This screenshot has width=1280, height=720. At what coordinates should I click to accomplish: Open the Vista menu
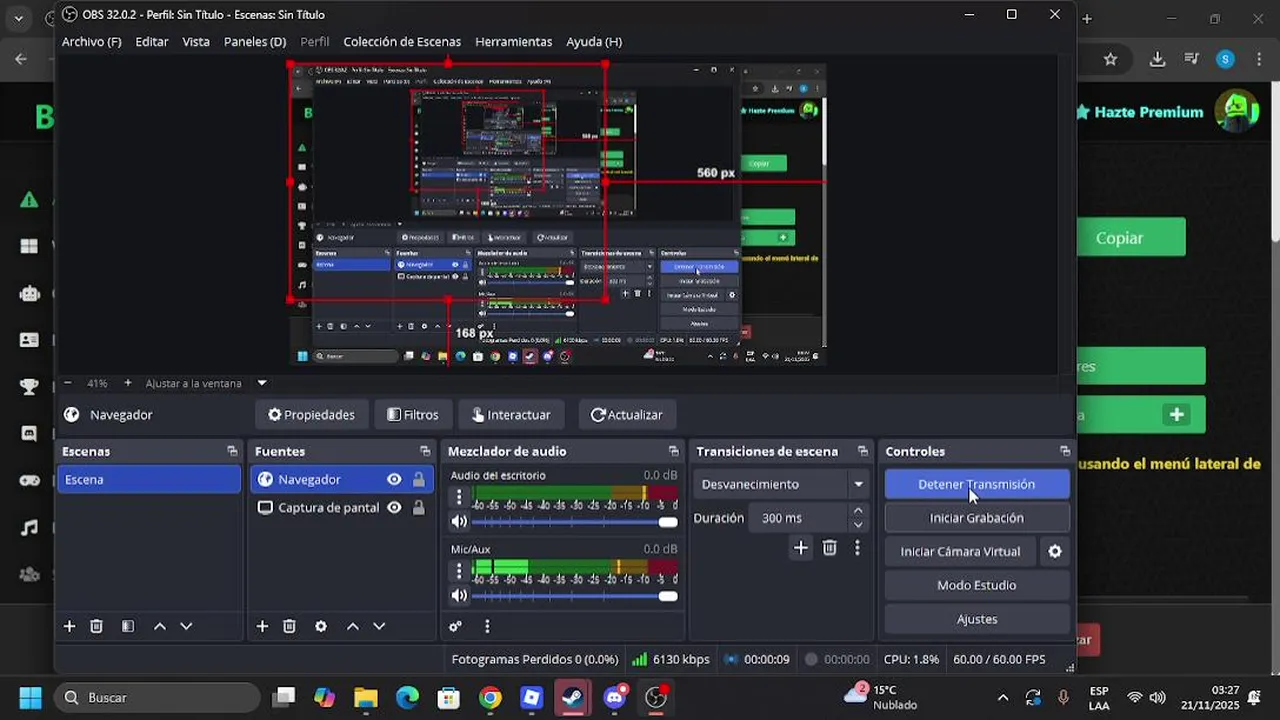(x=196, y=42)
